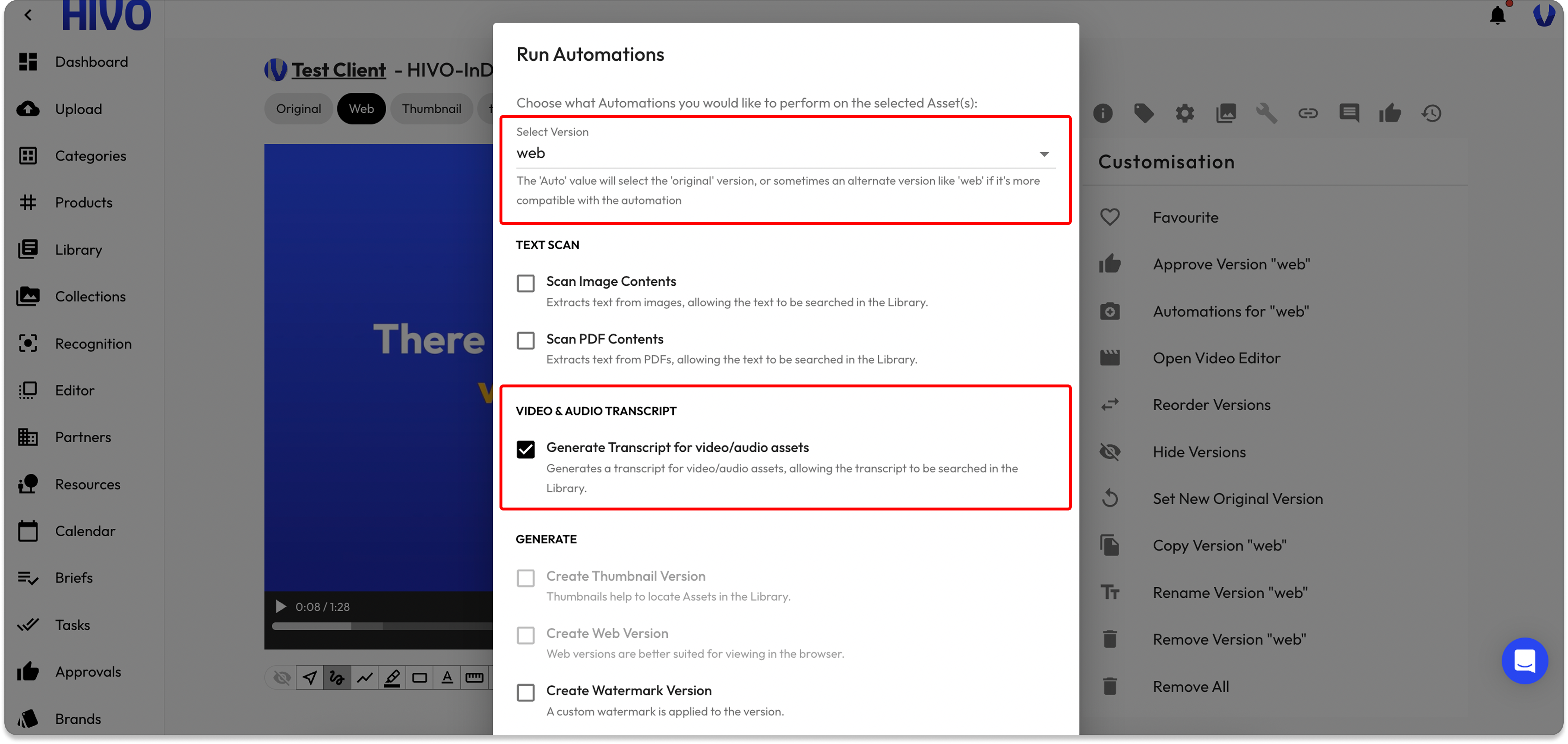The height and width of the screenshot is (744, 1568).
Task: Open the Test Client link
Action: click(x=339, y=70)
